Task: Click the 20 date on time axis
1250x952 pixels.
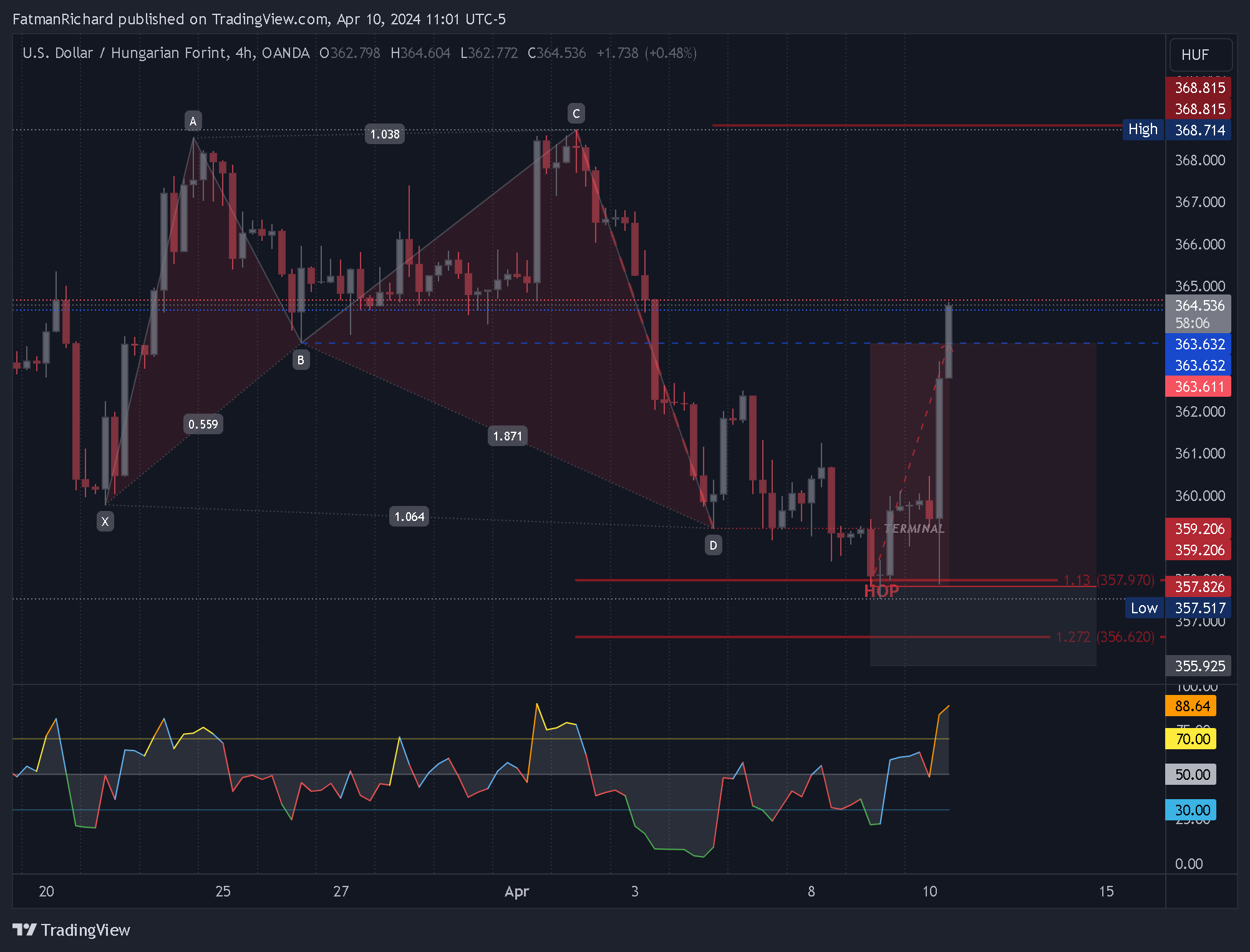Action: click(x=46, y=891)
